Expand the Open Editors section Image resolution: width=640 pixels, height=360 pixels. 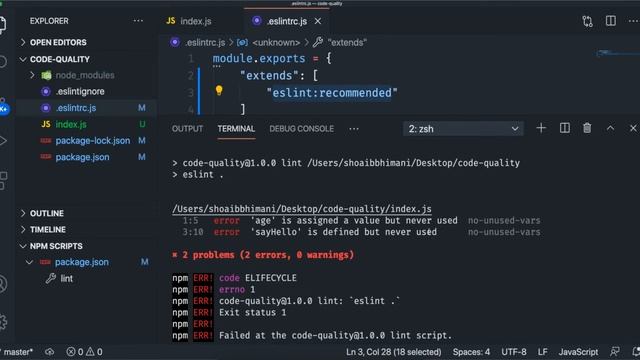58,42
